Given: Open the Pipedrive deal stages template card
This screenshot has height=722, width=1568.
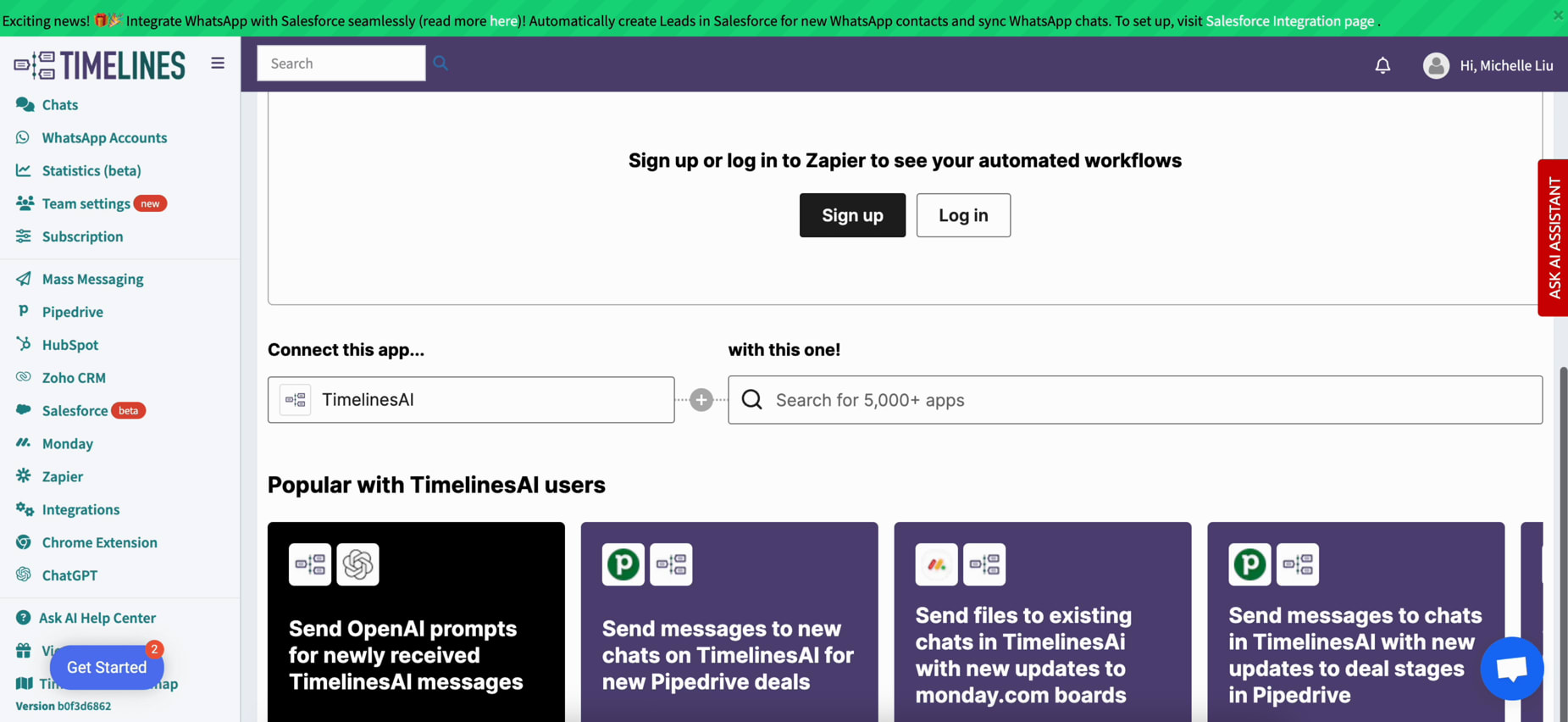Looking at the screenshot, I should (x=1356, y=622).
